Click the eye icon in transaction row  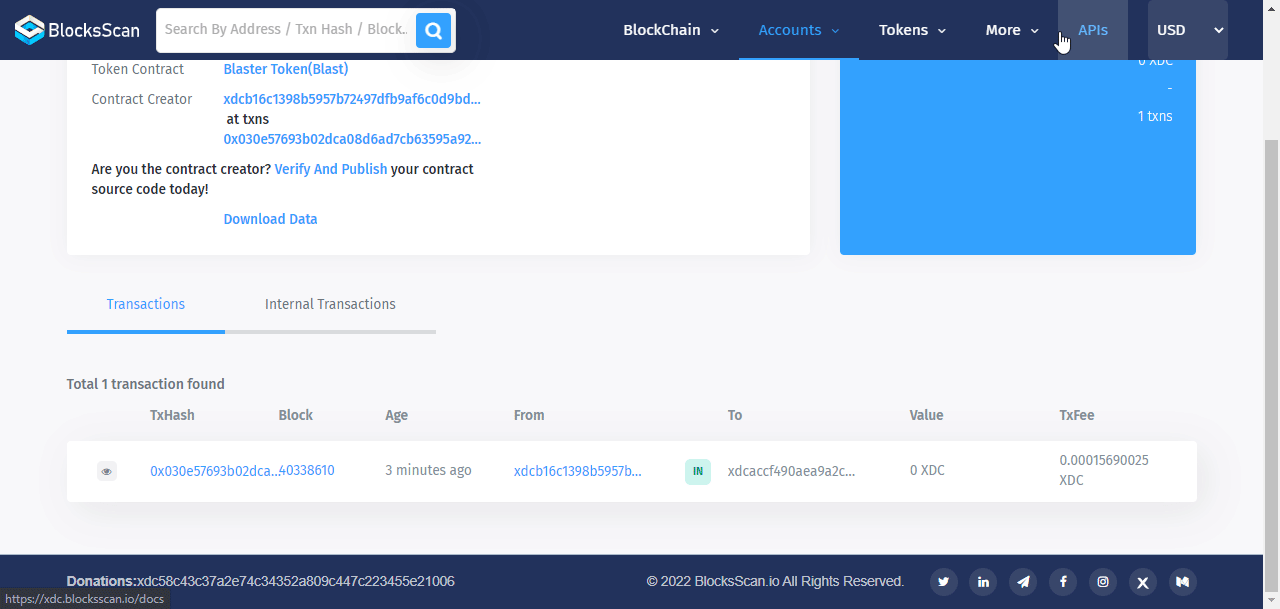click(x=107, y=471)
